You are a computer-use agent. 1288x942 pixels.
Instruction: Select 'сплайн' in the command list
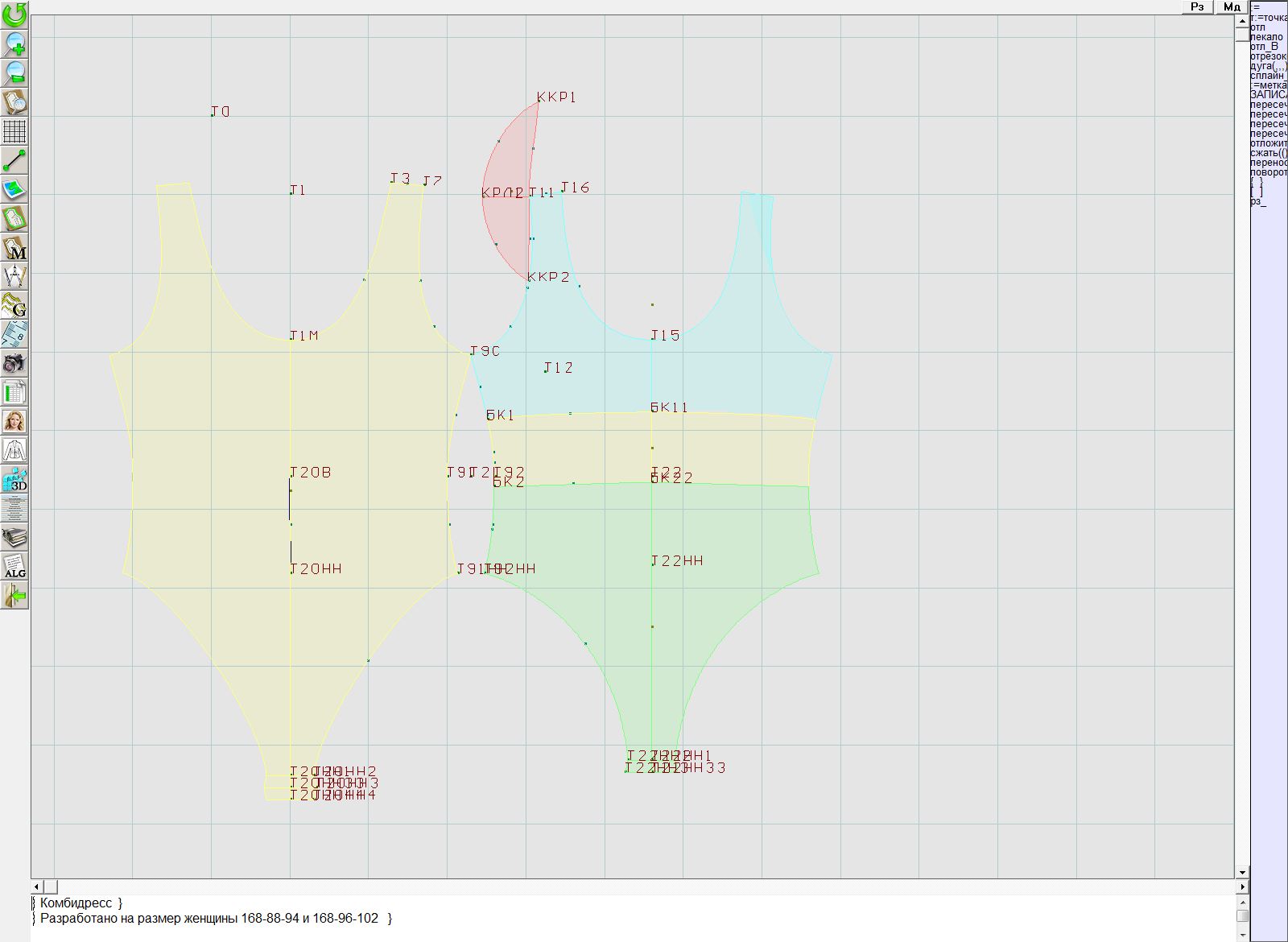1268,76
